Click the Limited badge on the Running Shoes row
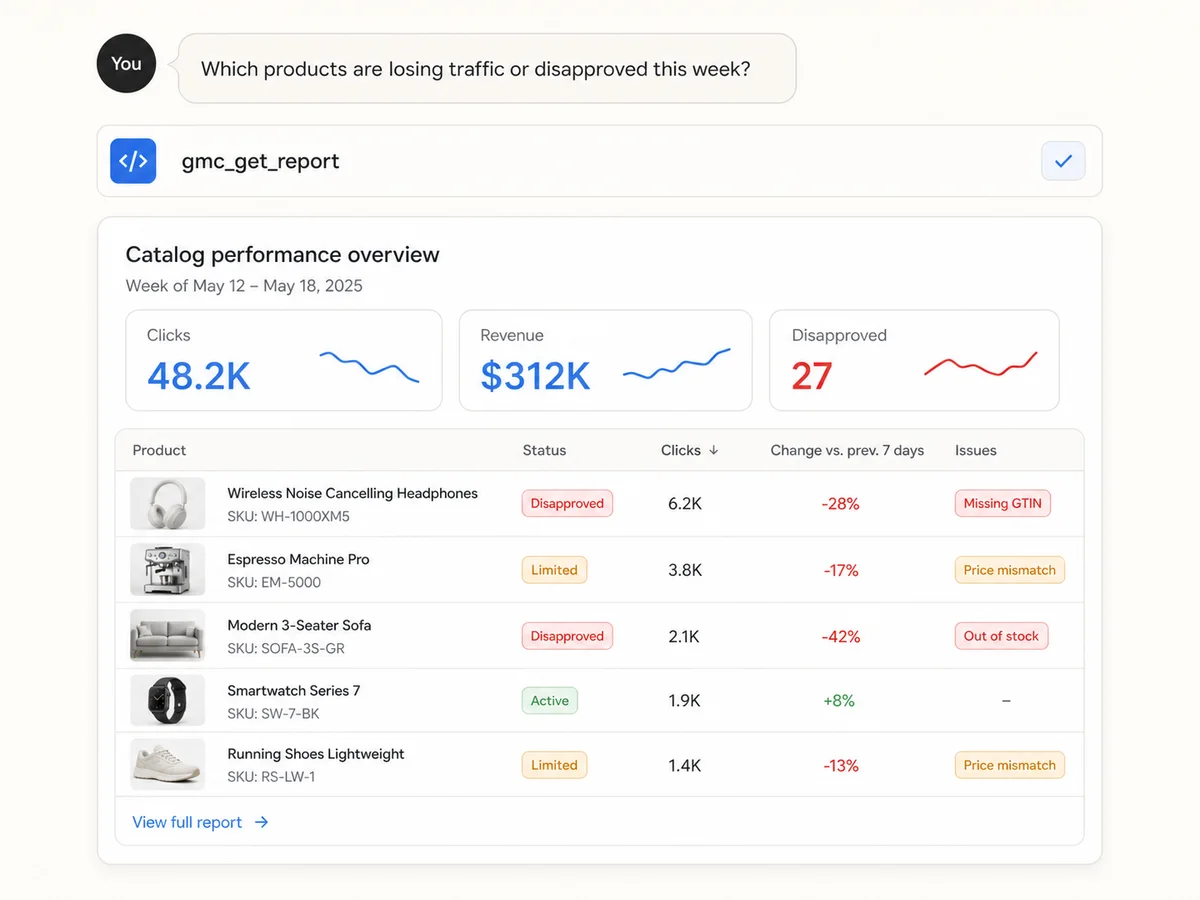Image resolution: width=1200 pixels, height=900 pixels. (554, 765)
